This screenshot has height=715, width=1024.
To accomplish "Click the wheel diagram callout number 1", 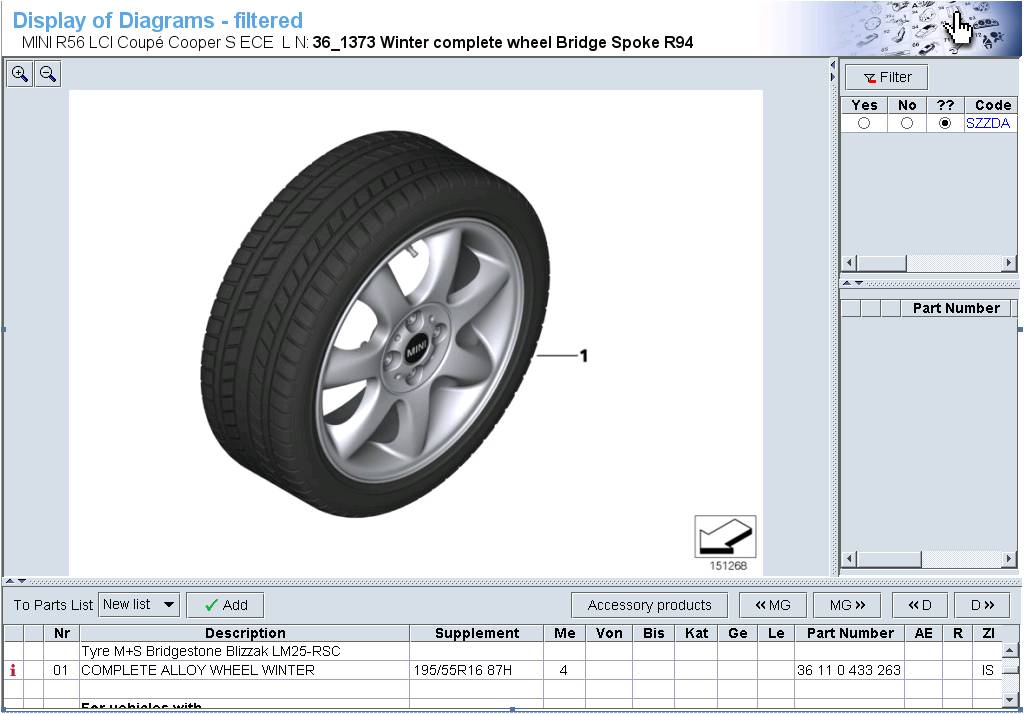I will point(584,356).
